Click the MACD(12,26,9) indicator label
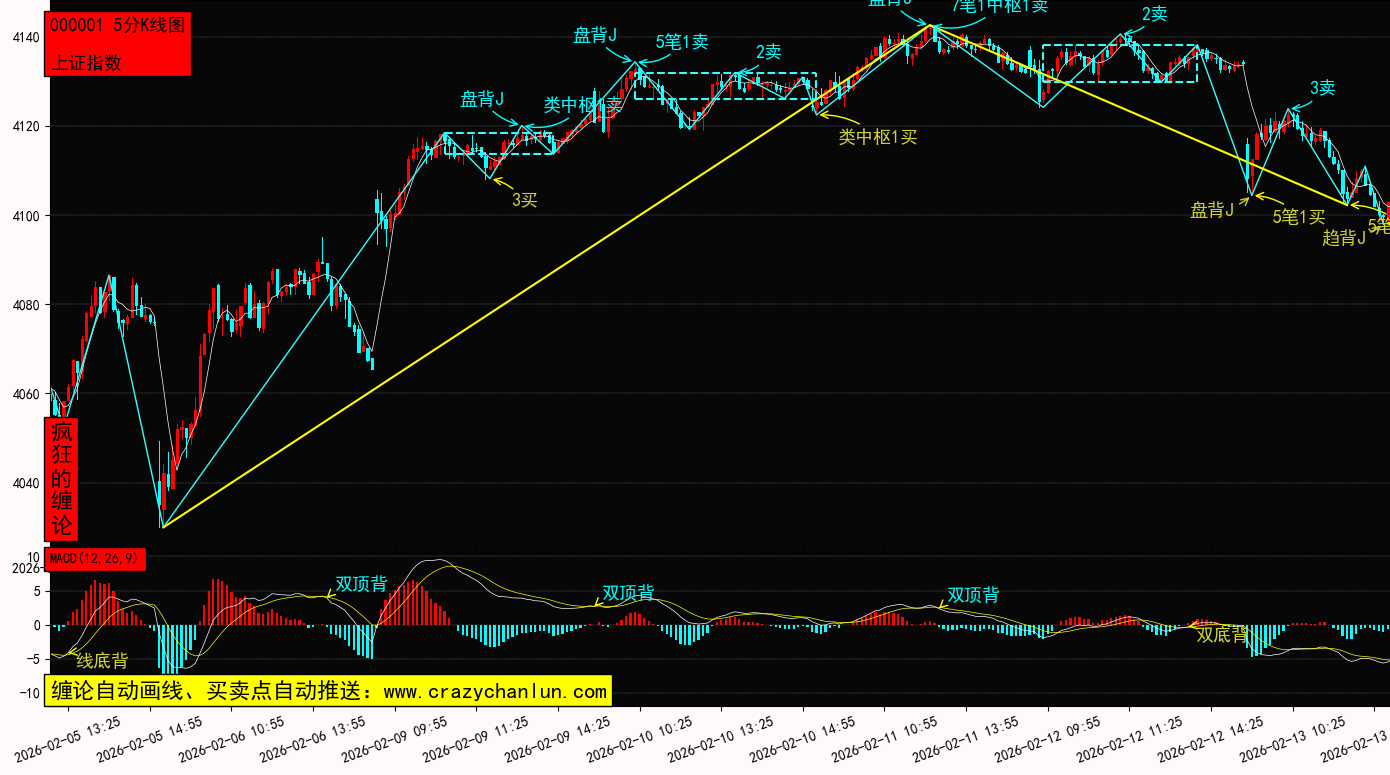The height and width of the screenshot is (775, 1390). pos(96,558)
